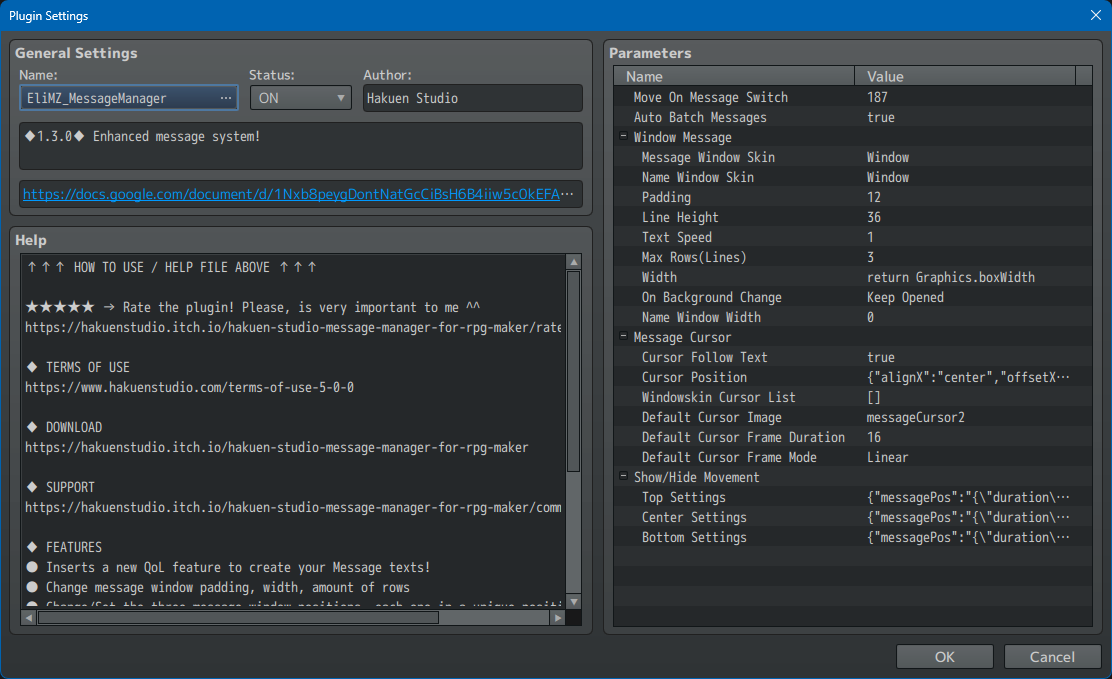The image size is (1112, 679).
Task: Click the Help horizontal scrollbar thumb
Action: coord(238,618)
